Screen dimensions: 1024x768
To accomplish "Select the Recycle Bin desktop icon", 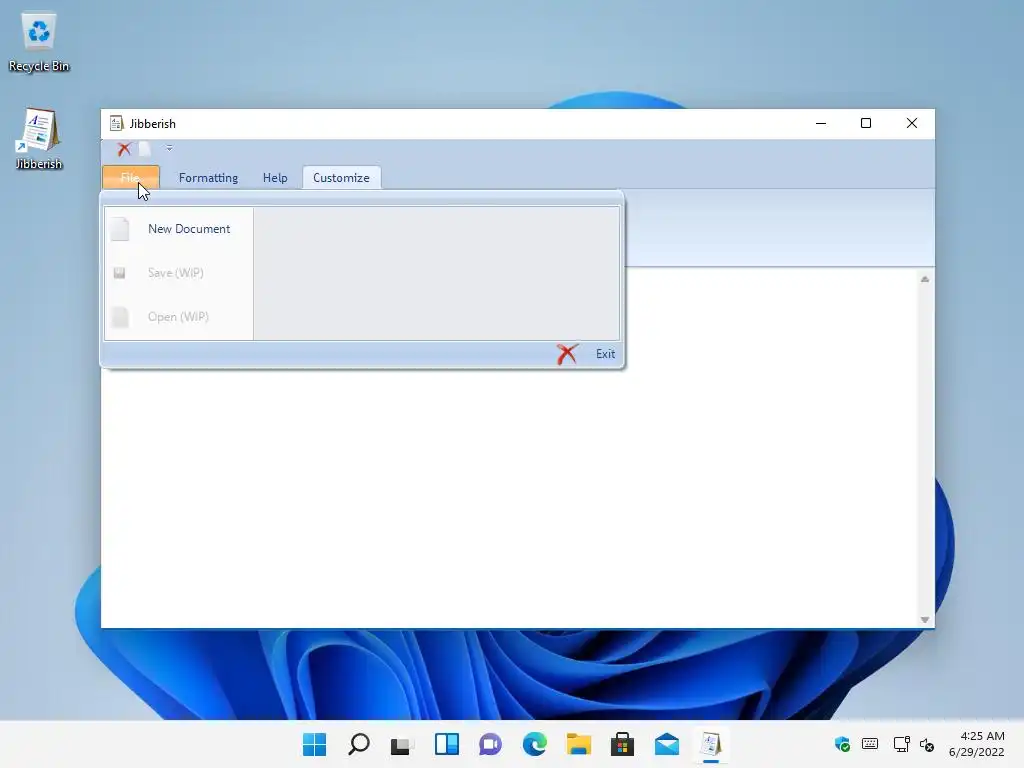I will [x=39, y=42].
